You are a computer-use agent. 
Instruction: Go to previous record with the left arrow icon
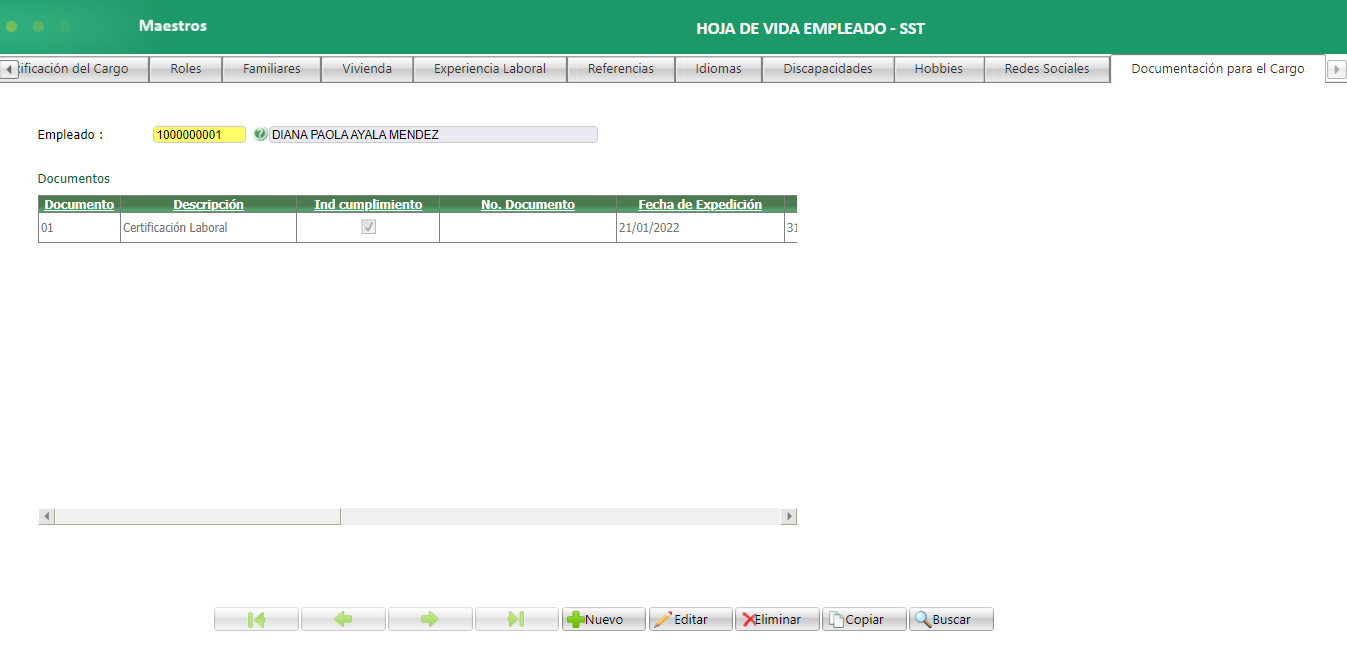pos(343,619)
